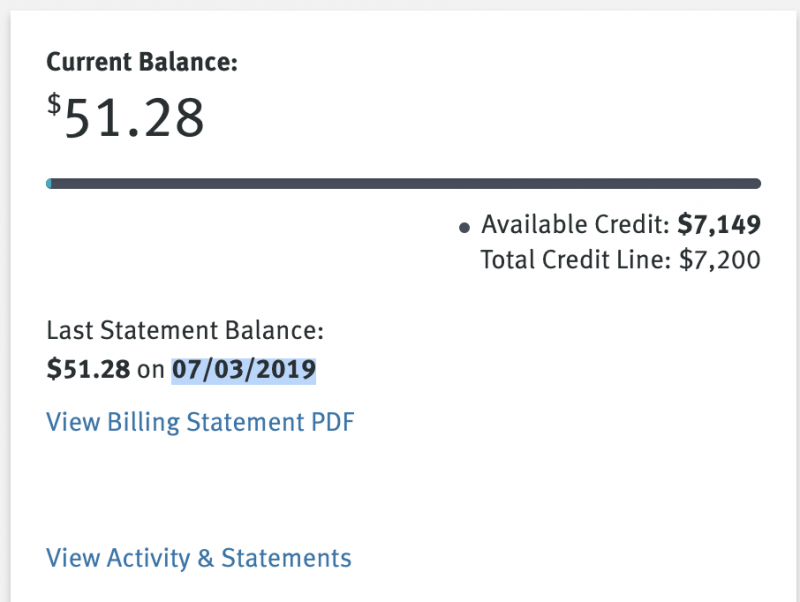Screen dimensions: 800x602
Task: Click the highlighted date 07/03/2019
Action: (244, 370)
